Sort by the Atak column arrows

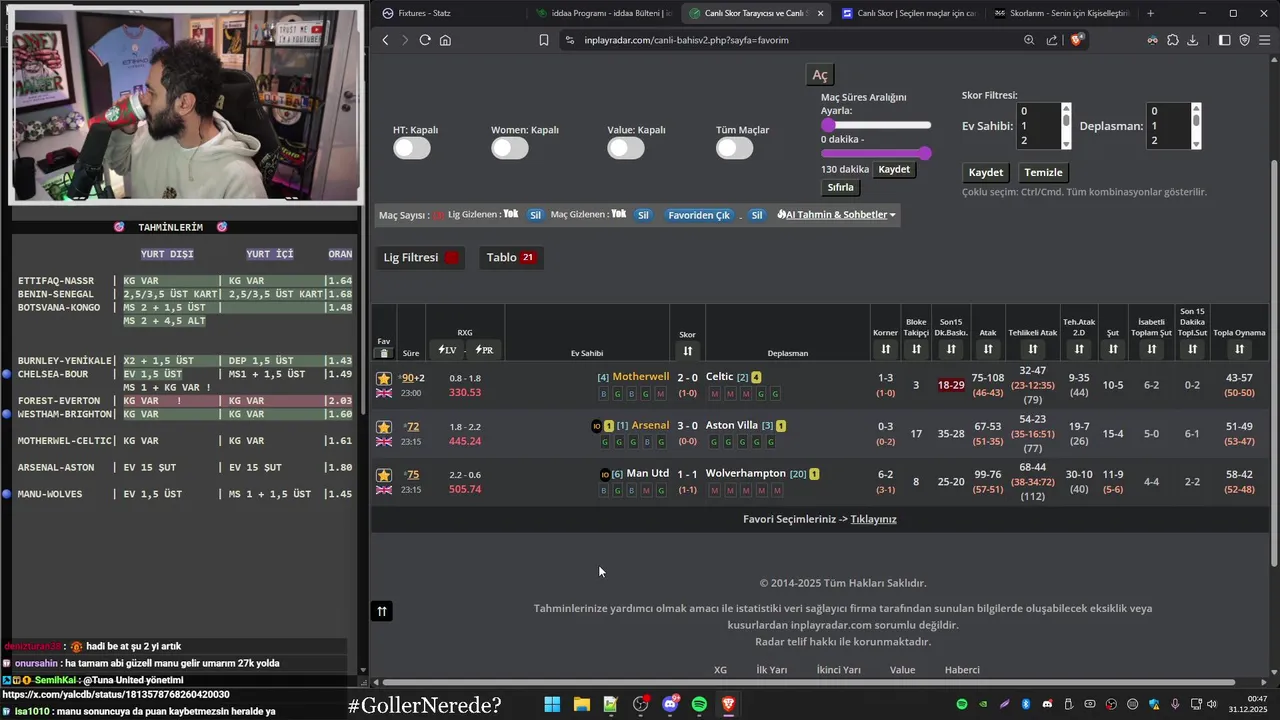988,349
